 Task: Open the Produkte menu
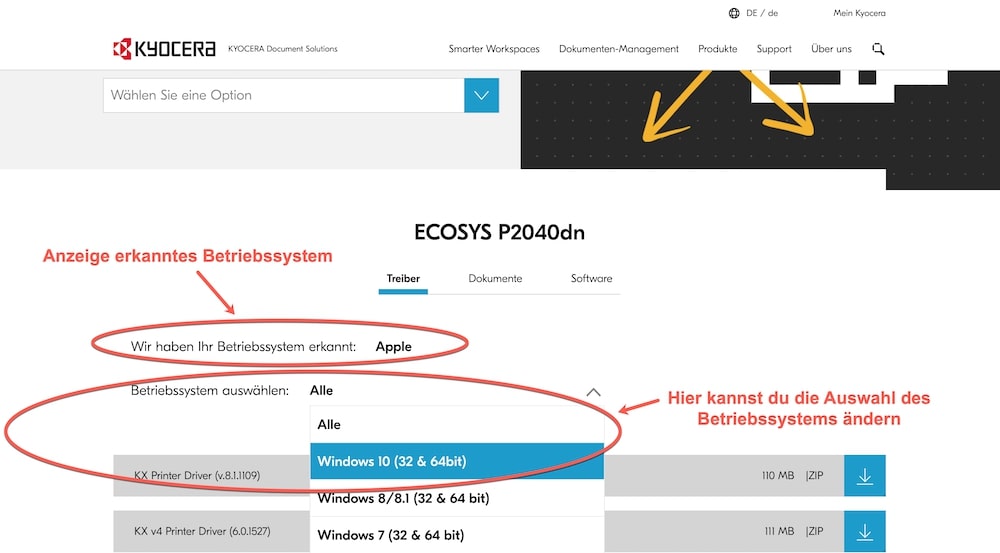click(x=717, y=49)
